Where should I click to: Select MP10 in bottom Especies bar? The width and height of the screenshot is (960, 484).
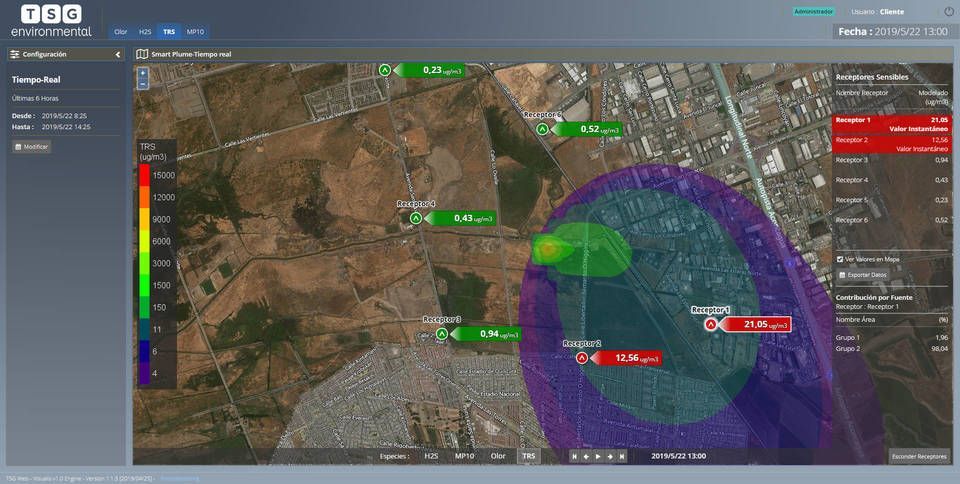465,456
